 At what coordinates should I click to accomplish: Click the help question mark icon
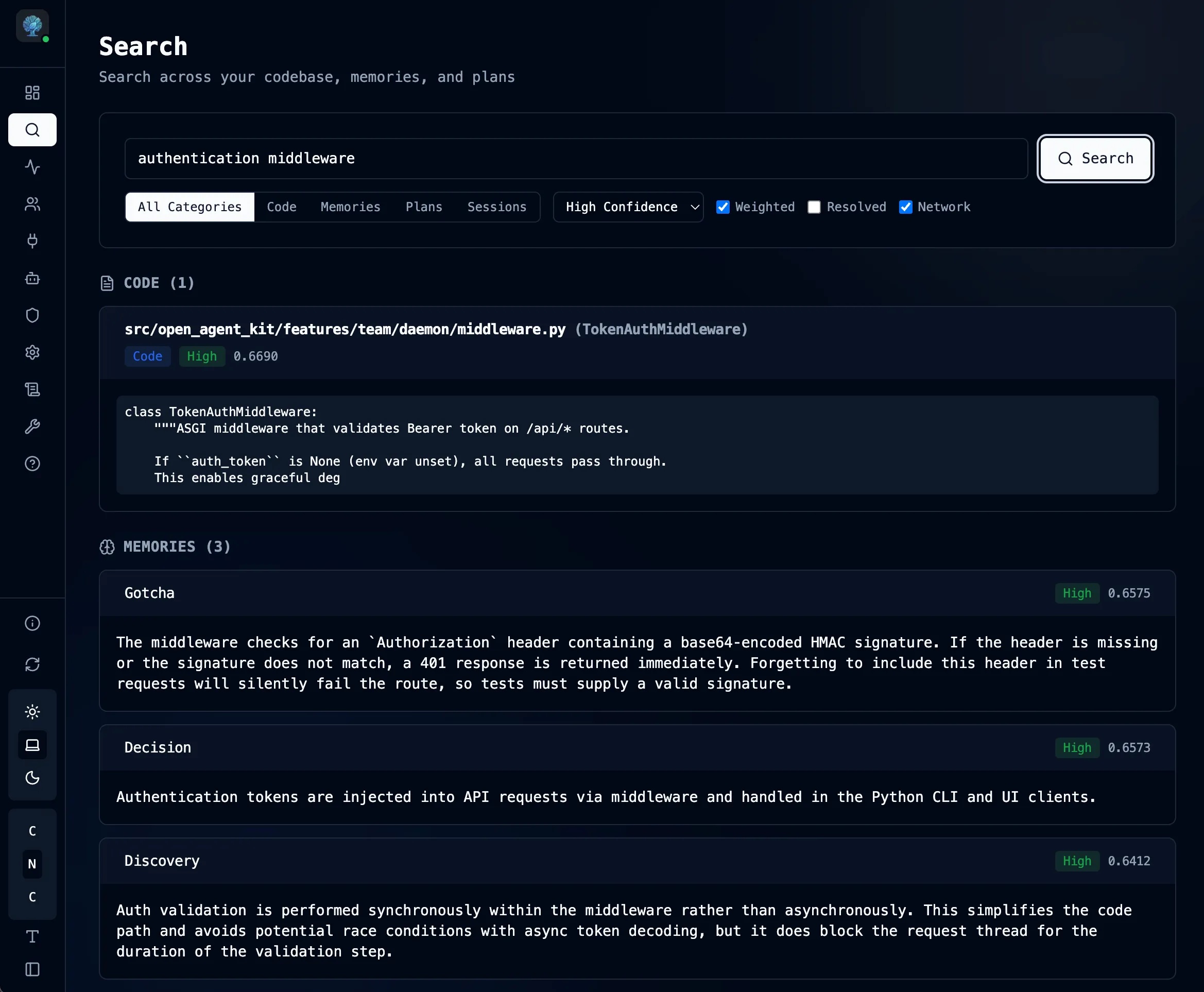(32, 464)
